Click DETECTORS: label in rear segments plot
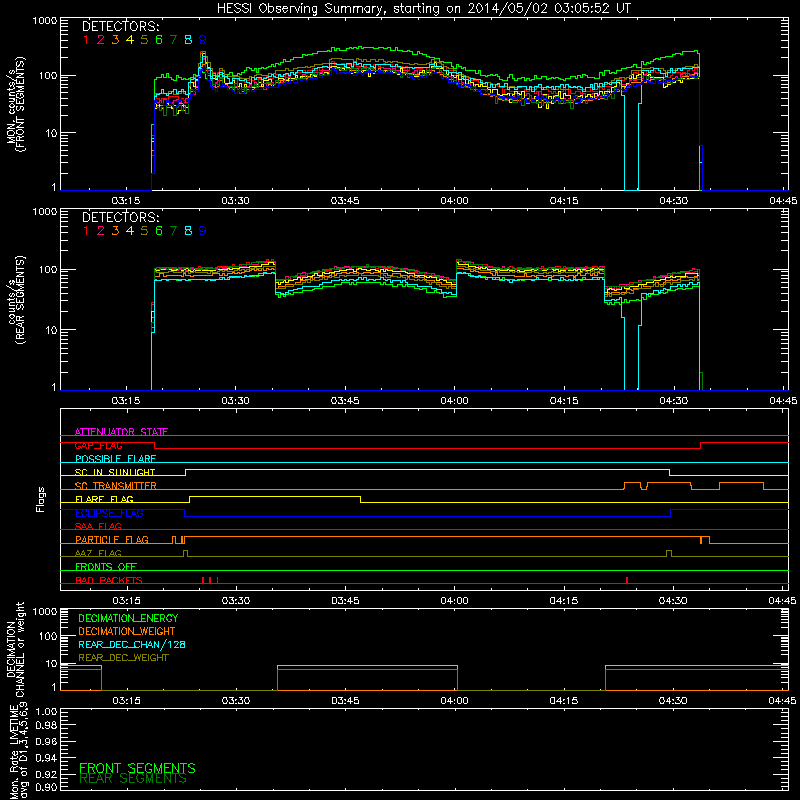This screenshot has width=800, height=800. (120, 217)
